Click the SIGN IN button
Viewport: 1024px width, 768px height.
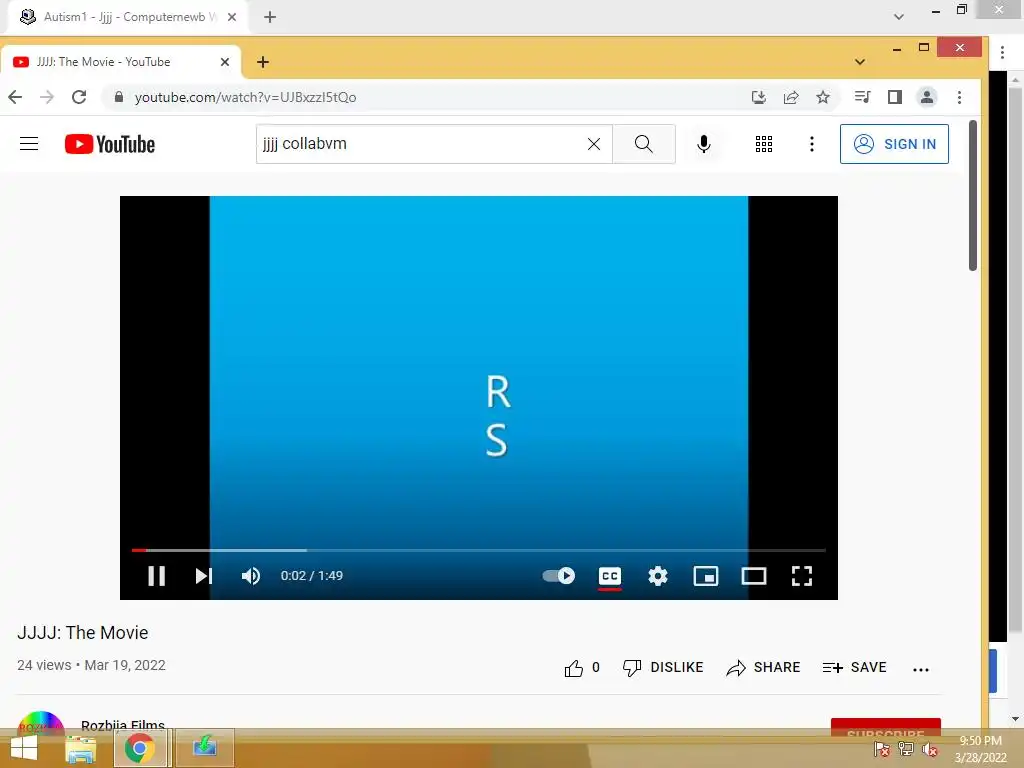click(x=894, y=144)
